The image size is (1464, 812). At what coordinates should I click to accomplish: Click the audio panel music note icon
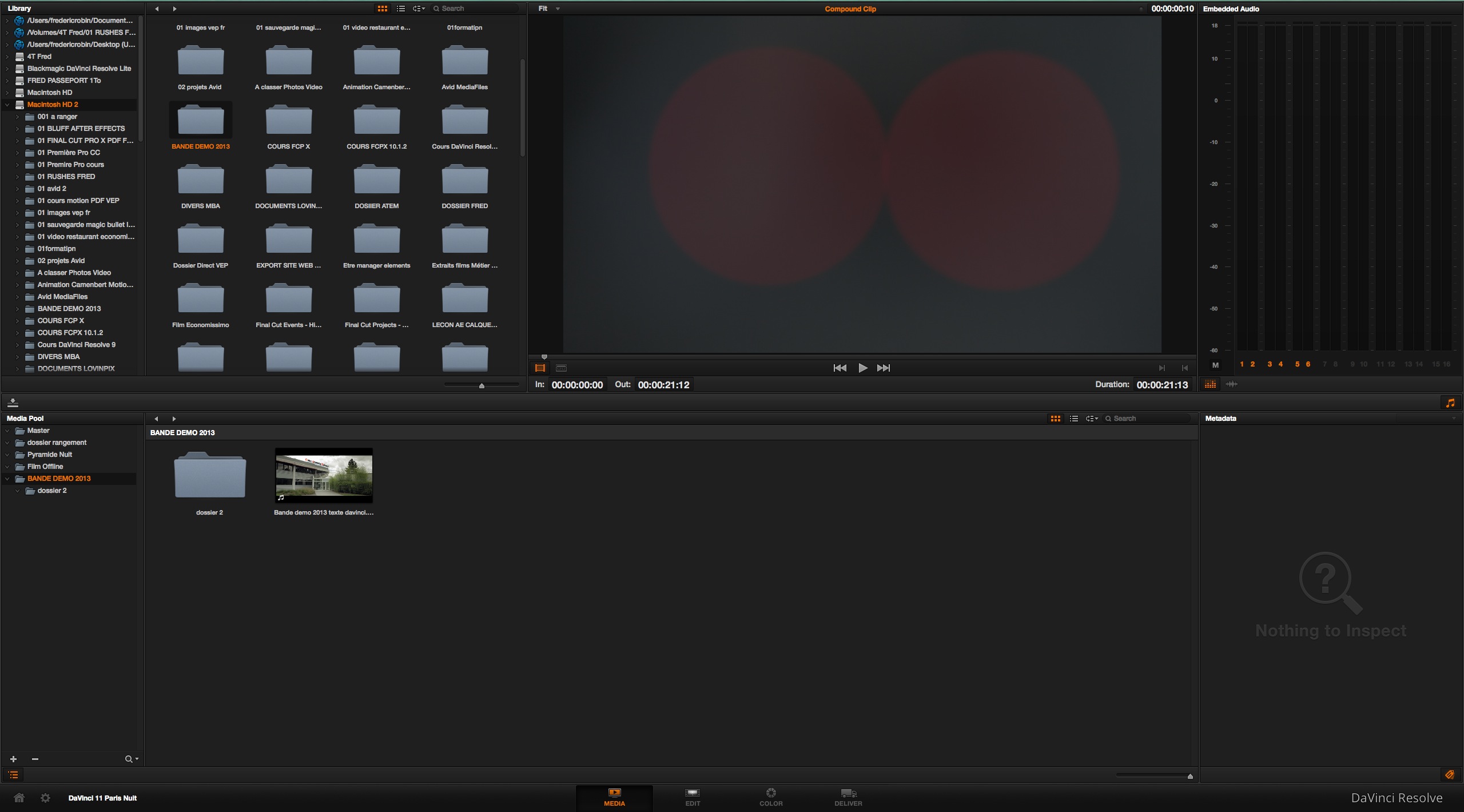[1450, 403]
